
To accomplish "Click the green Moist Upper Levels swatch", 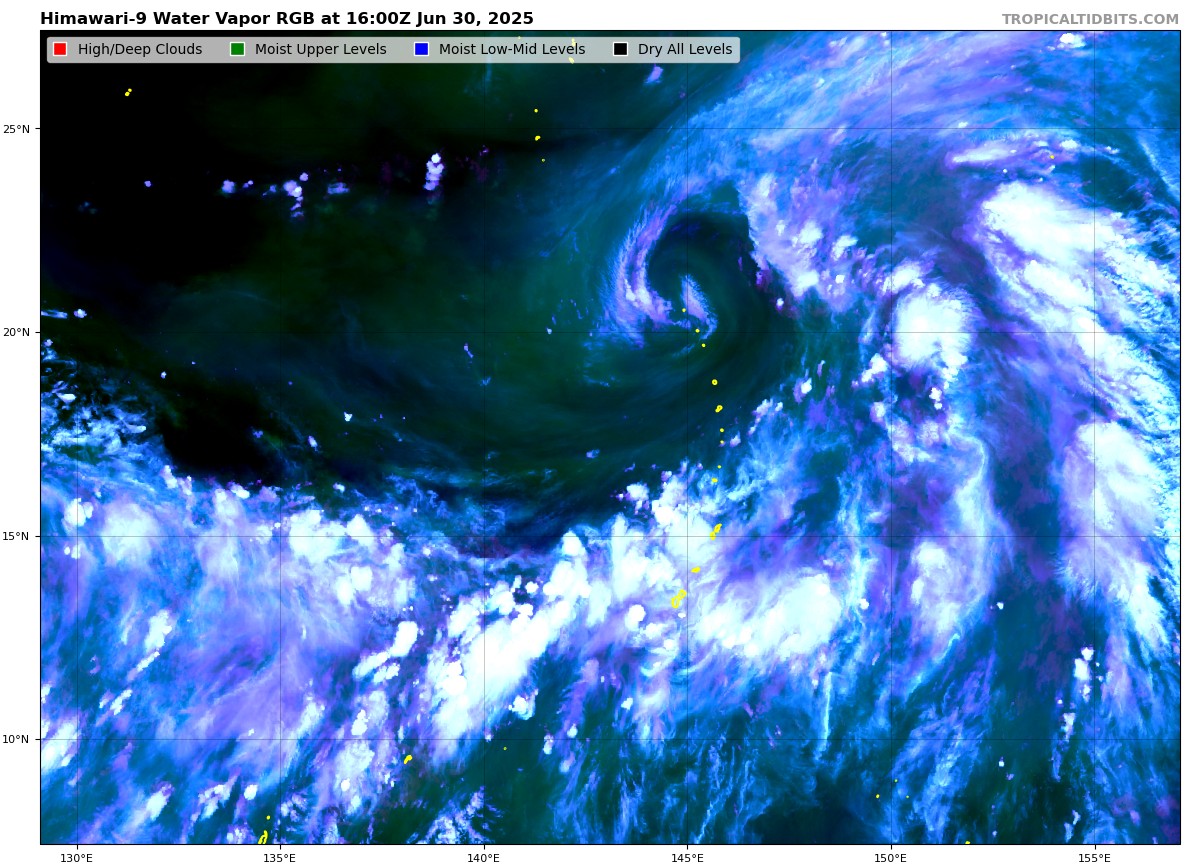I will (237, 49).
